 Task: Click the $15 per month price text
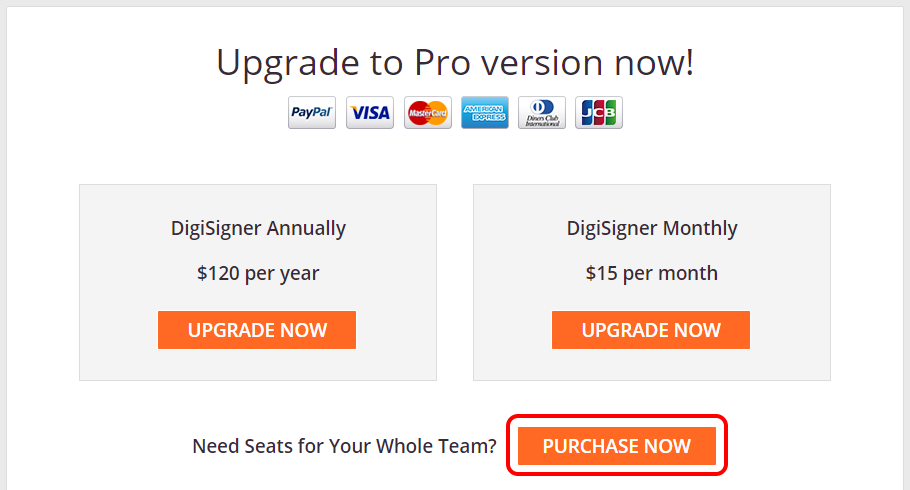pos(652,273)
